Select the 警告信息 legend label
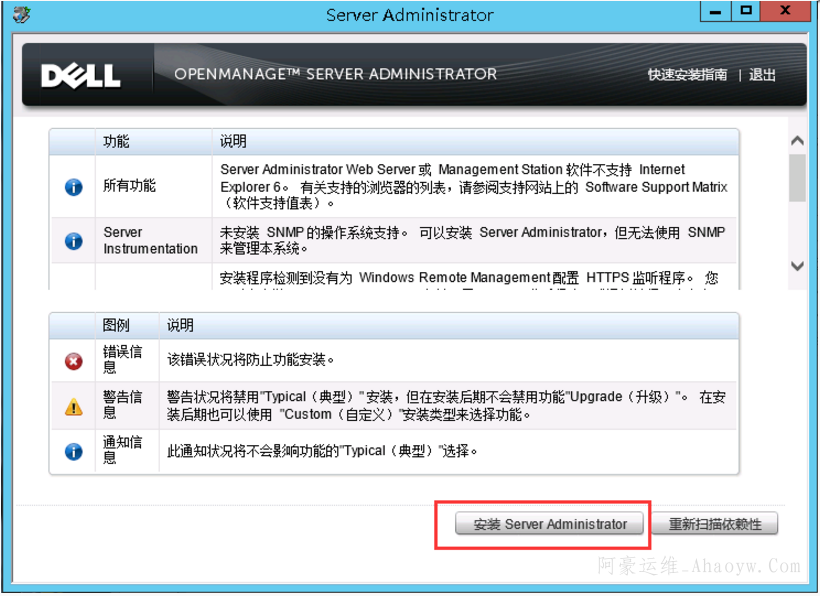Viewport: 820px width, 596px height. [122, 405]
